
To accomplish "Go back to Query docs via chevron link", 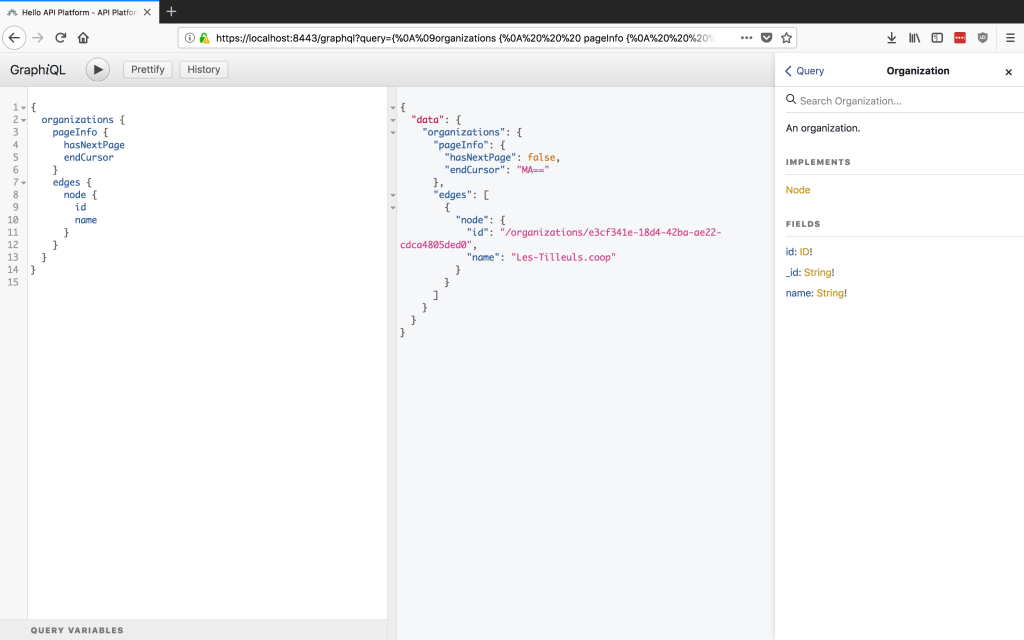I will (x=803, y=71).
